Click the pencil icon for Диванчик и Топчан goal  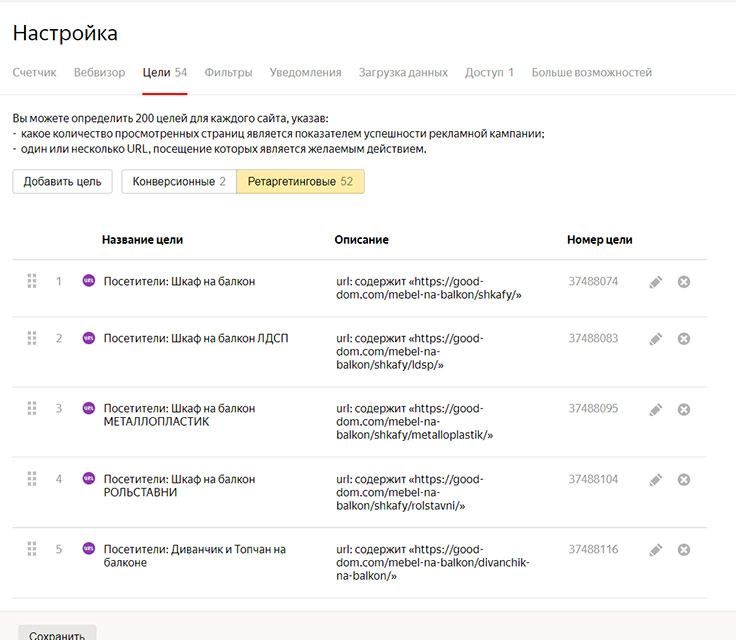[x=655, y=550]
